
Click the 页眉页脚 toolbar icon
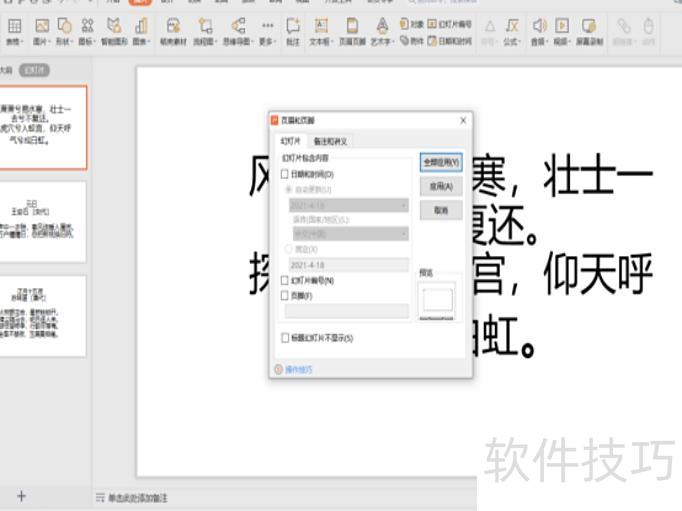tap(352, 29)
